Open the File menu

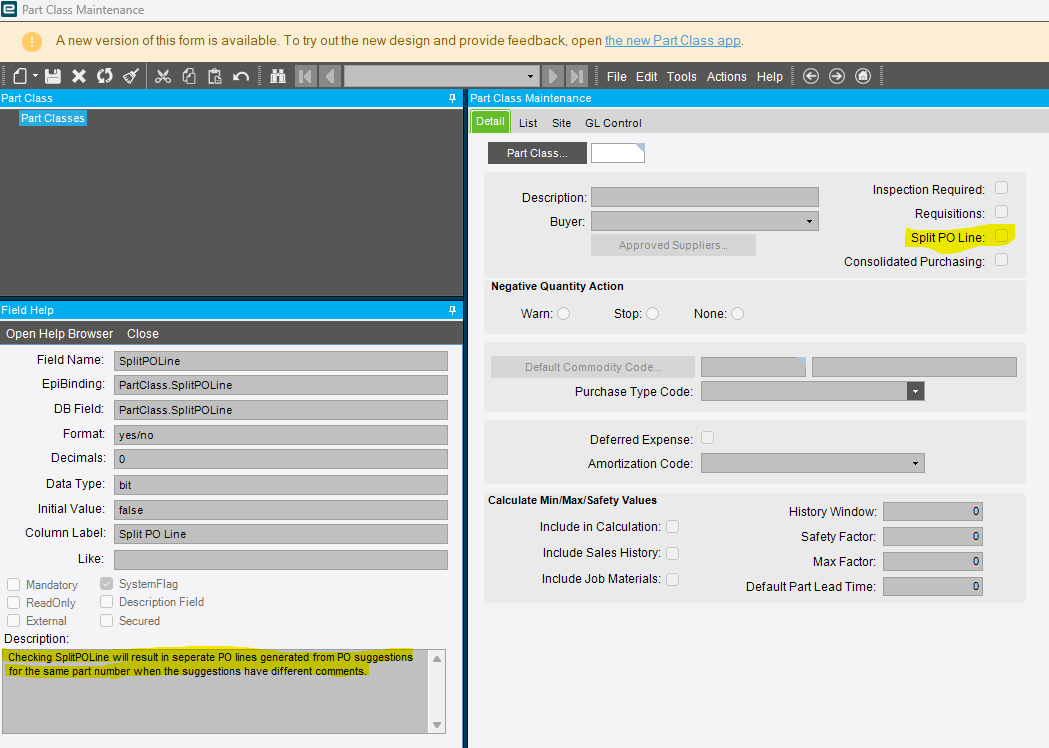coord(617,77)
